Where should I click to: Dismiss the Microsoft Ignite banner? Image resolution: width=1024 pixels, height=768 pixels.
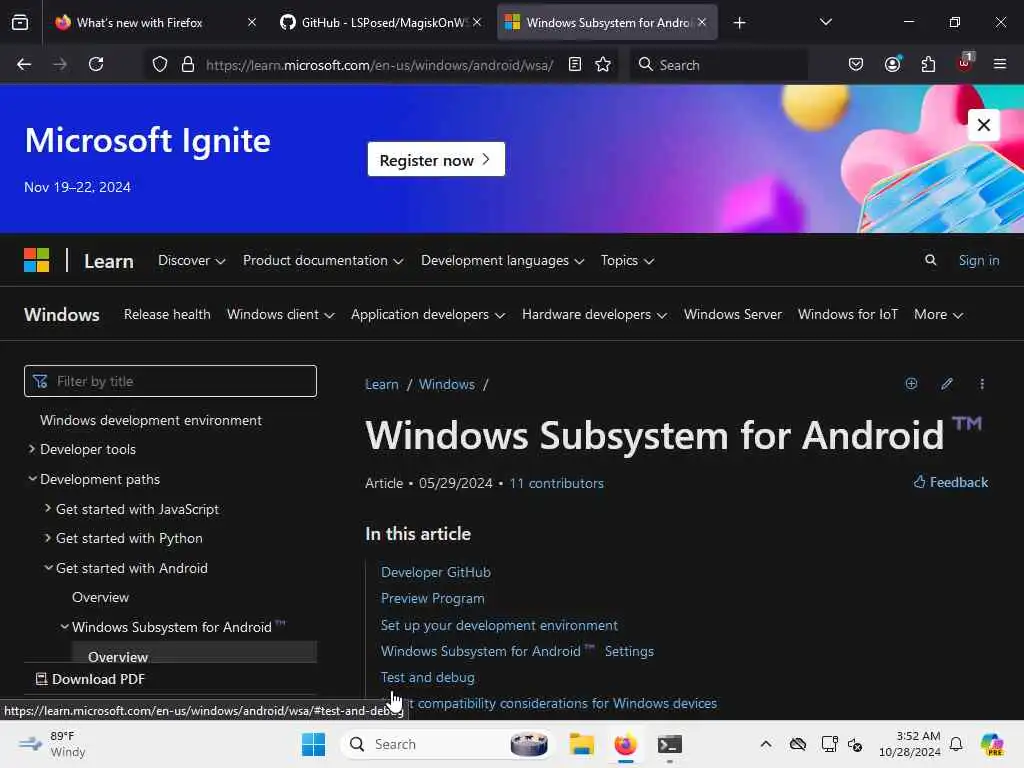point(984,125)
